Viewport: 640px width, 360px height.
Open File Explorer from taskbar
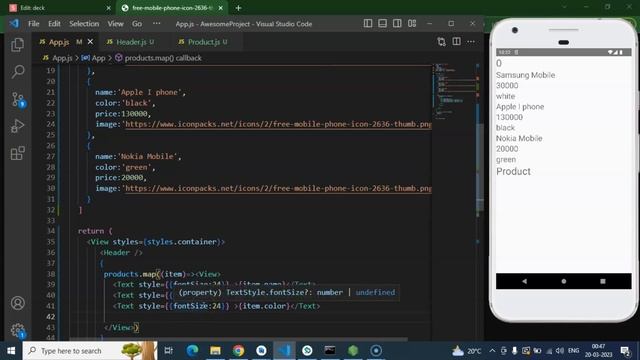coord(215,351)
